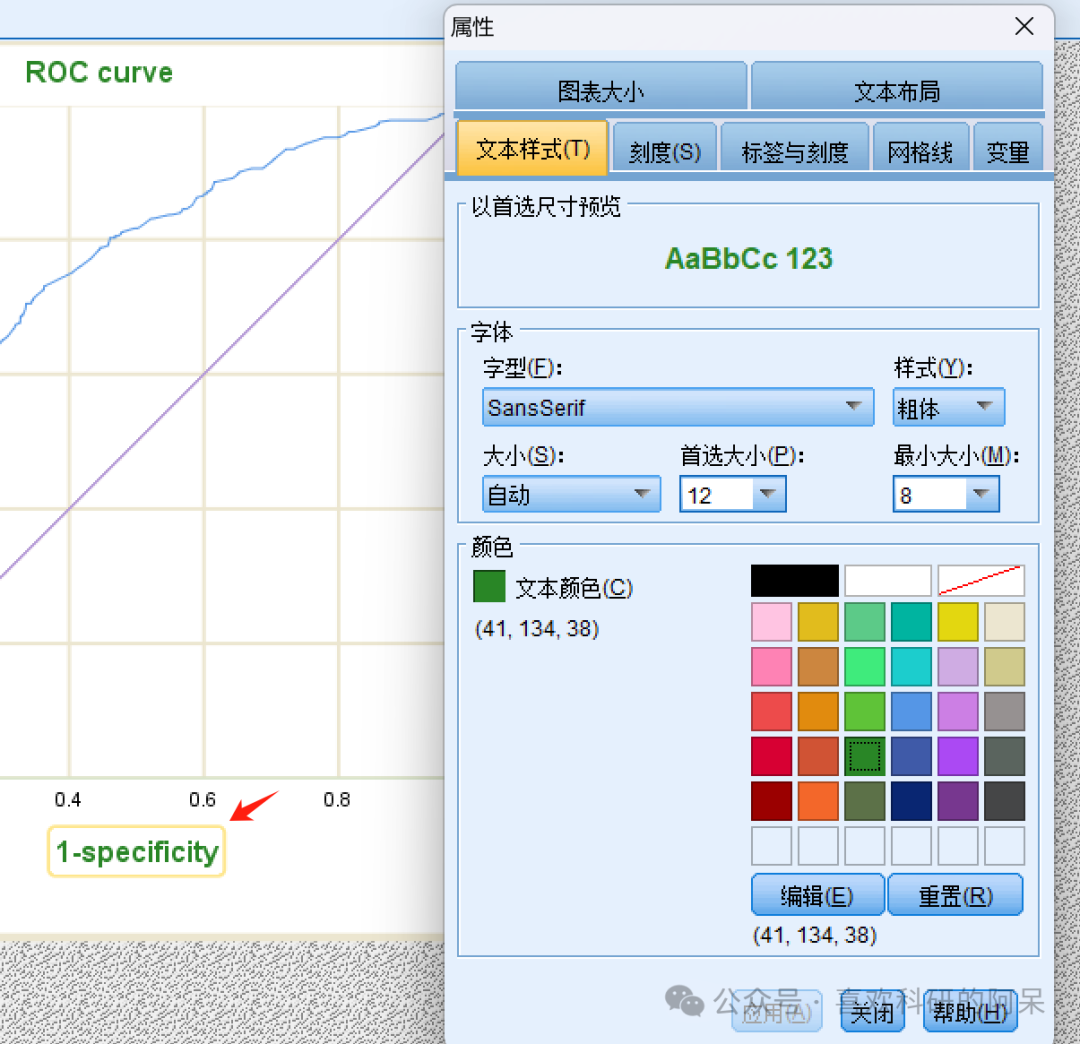Click the 最小大小 value field 8
Image resolution: width=1080 pixels, height=1044 pixels.
(x=930, y=494)
